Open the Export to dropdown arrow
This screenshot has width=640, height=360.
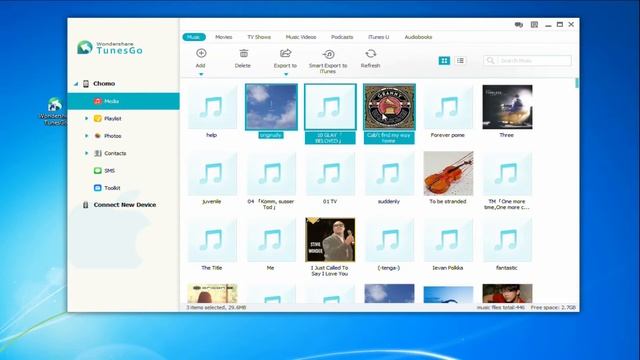(286, 74)
